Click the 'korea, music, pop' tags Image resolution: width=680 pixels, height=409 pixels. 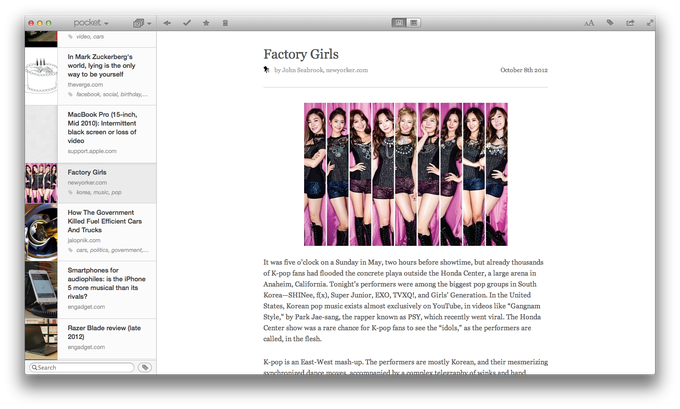pyautogui.click(x=99, y=192)
